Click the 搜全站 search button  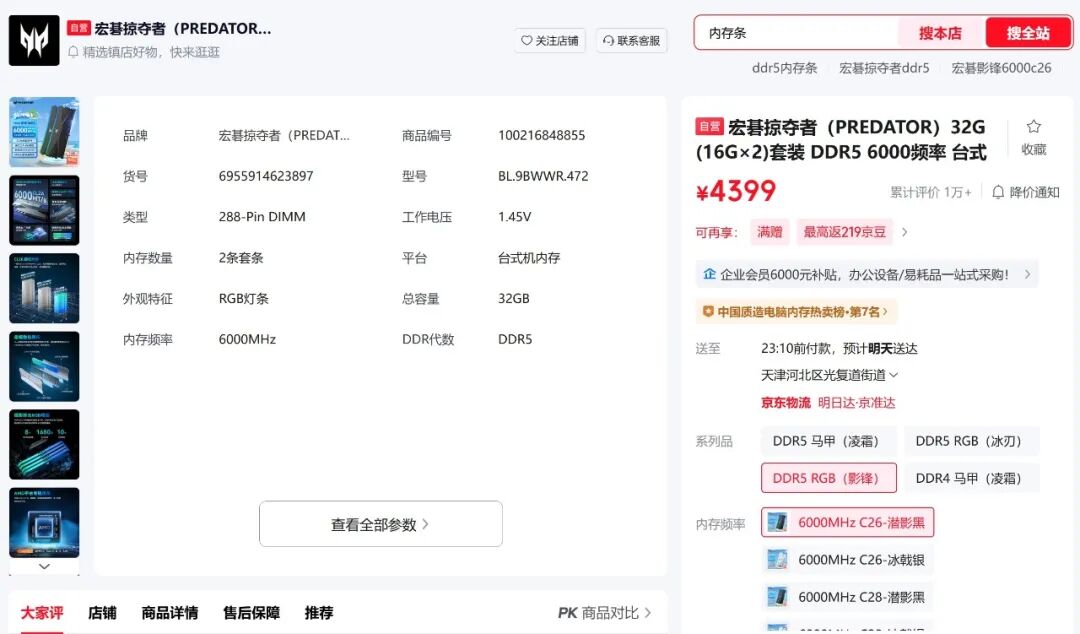(1028, 33)
